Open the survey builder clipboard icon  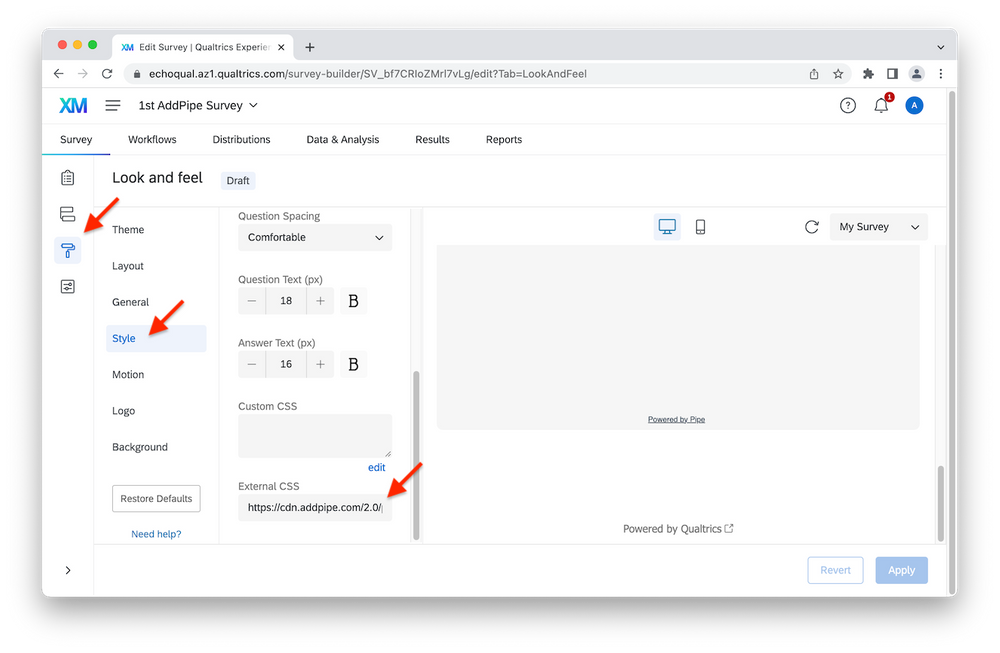tap(67, 177)
